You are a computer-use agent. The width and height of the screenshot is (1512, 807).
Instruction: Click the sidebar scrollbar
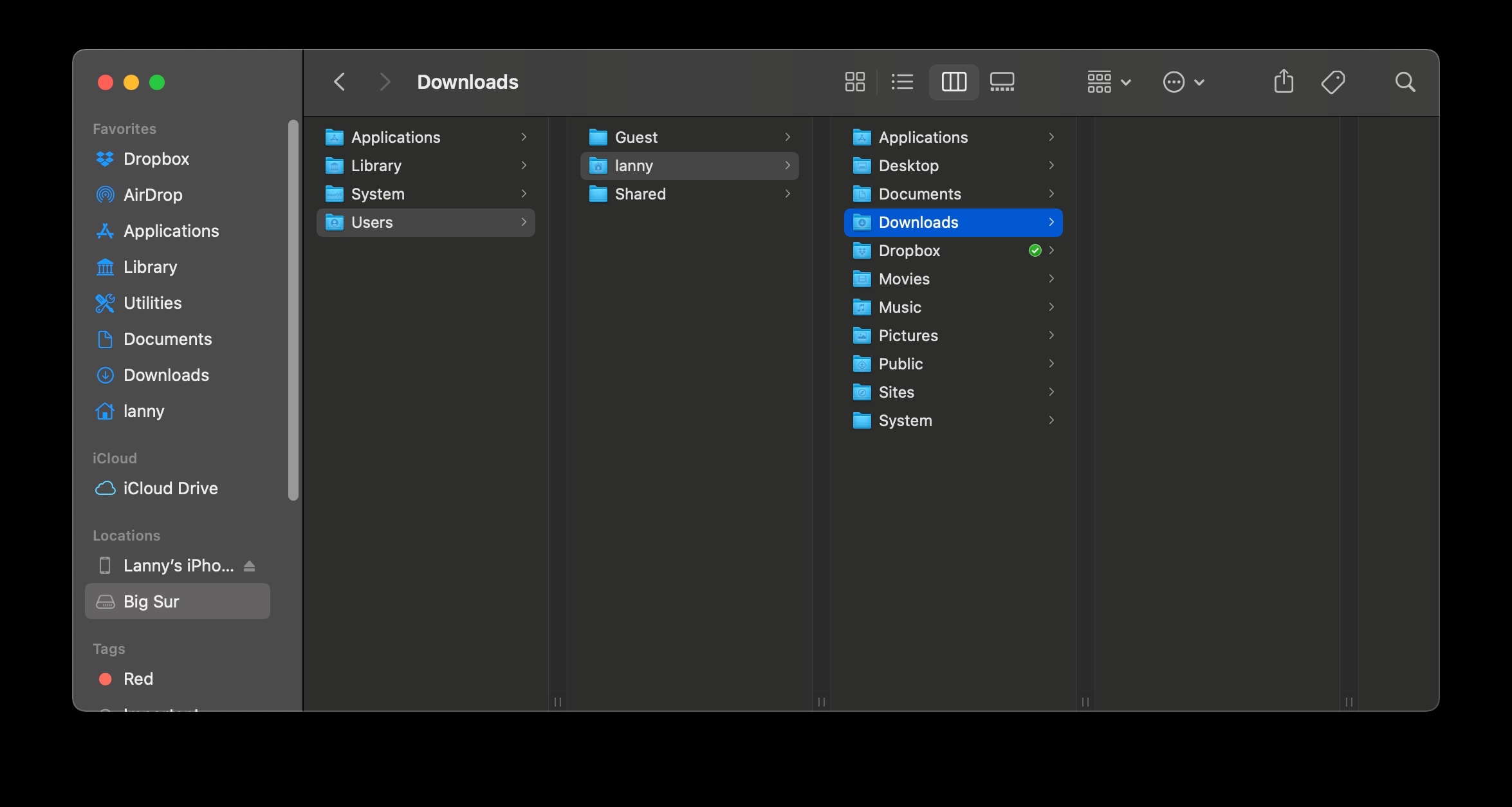coord(293,309)
